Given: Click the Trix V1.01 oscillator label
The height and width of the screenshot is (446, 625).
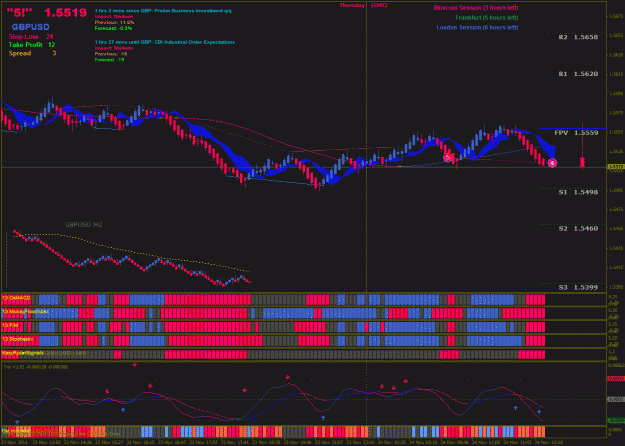Looking at the screenshot, I should point(35,367).
